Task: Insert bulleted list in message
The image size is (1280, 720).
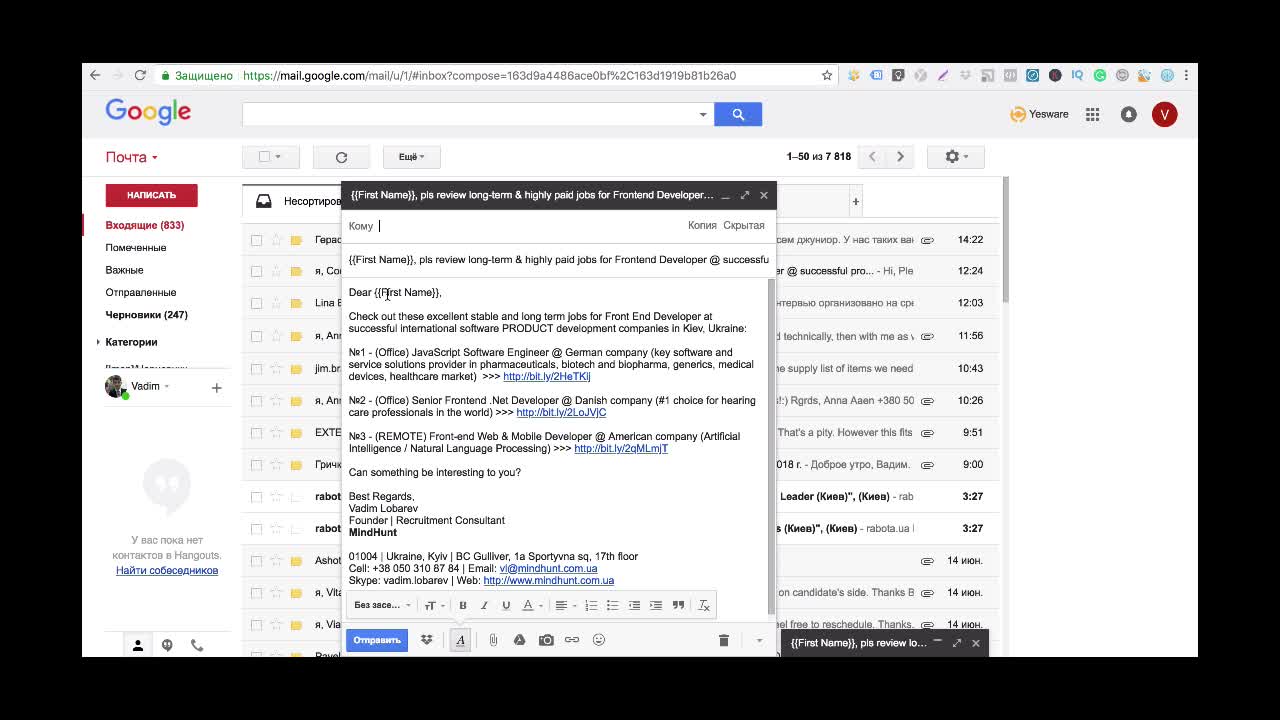Action: [x=612, y=605]
